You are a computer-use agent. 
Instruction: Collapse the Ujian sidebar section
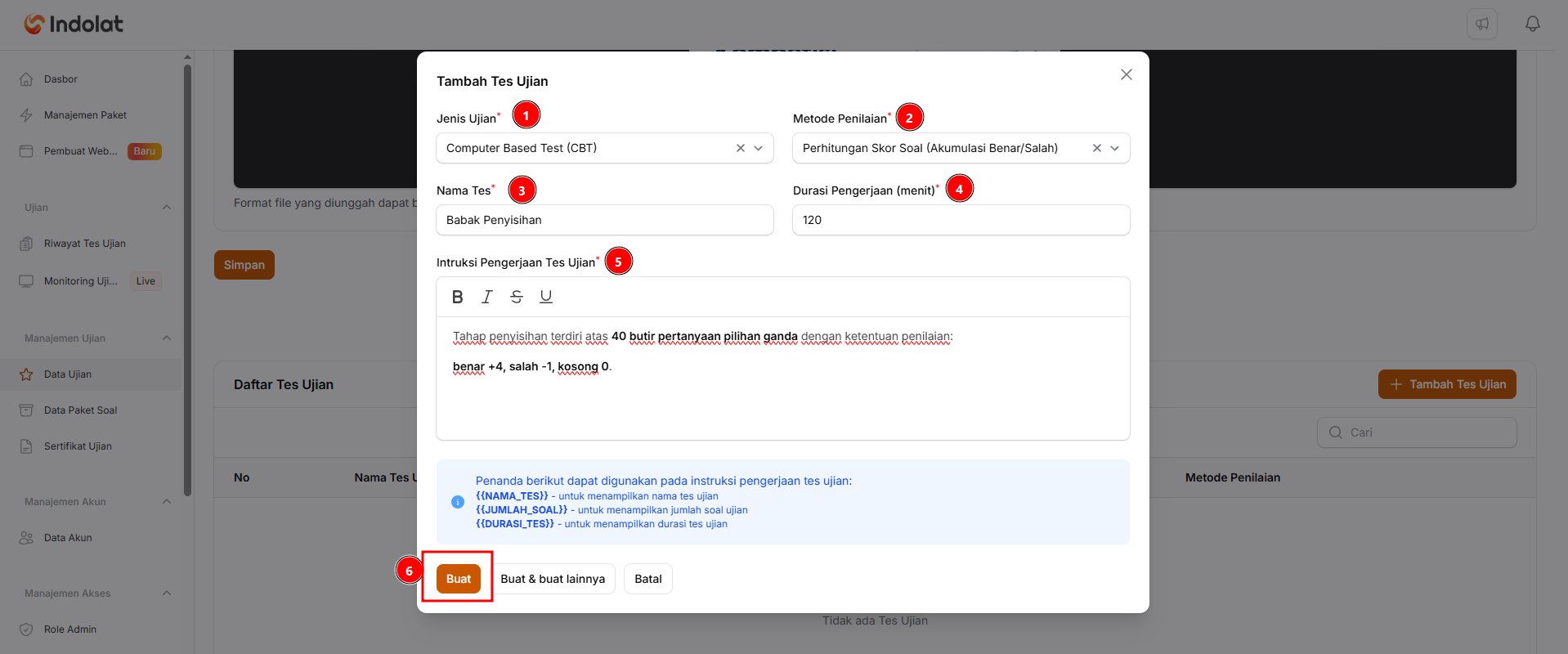pyautogui.click(x=167, y=208)
